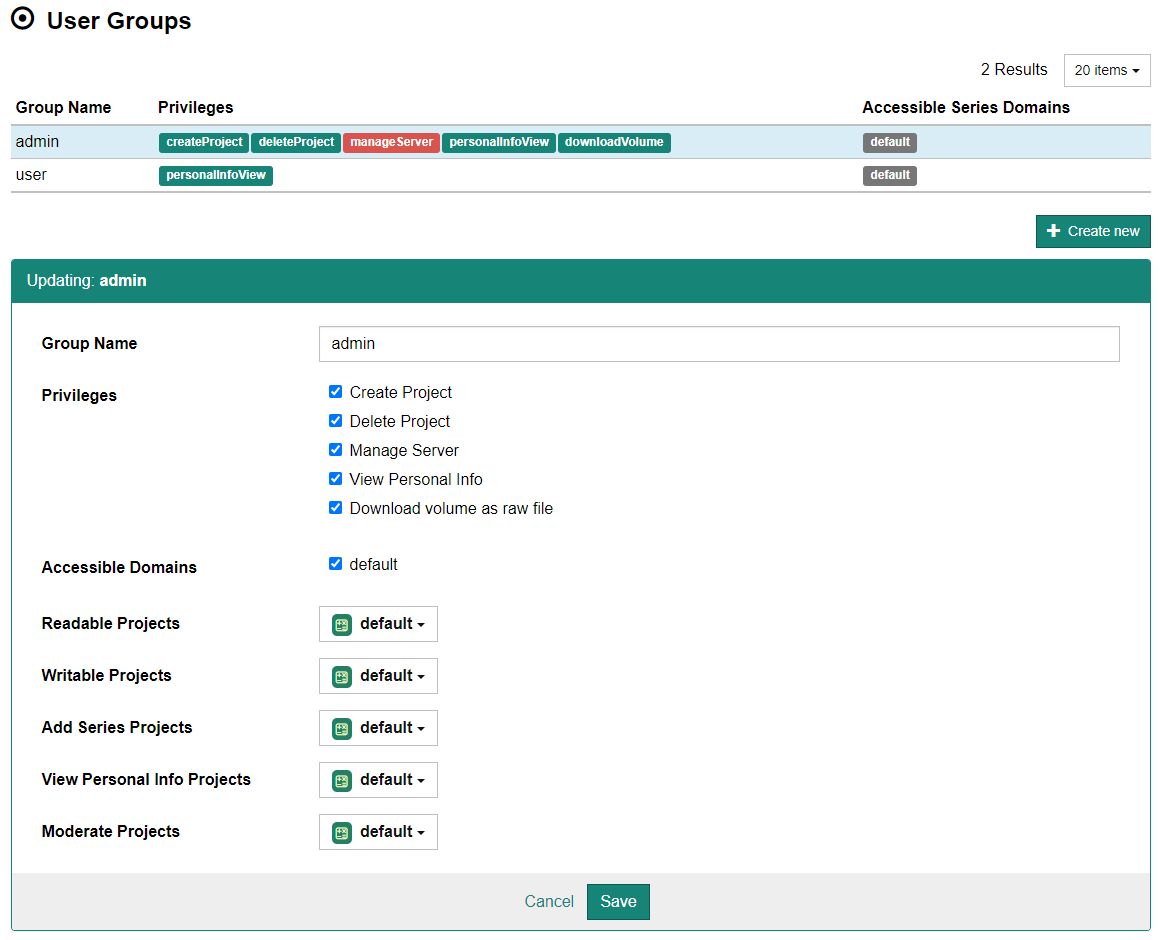Toggle the default Accessible Domains checkbox
The width and height of the screenshot is (1160, 940).
point(335,563)
